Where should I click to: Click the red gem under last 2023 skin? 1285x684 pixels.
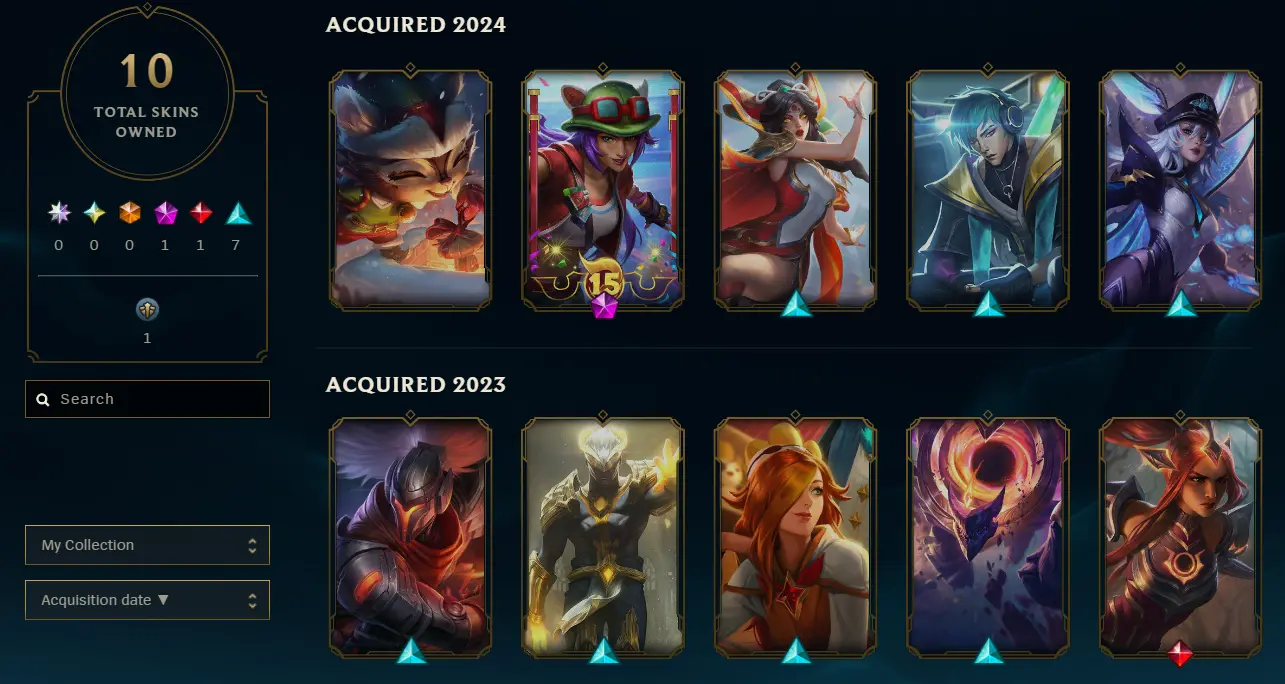(x=1181, y=654)
